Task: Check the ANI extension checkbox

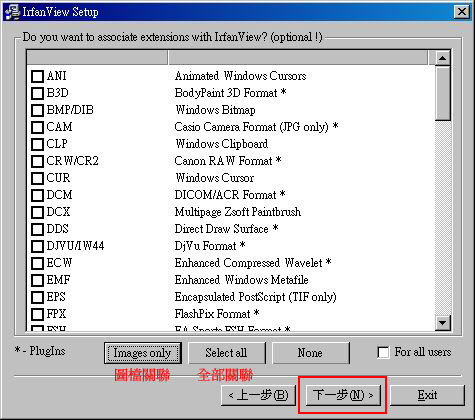Action: [x=37, y=76]
